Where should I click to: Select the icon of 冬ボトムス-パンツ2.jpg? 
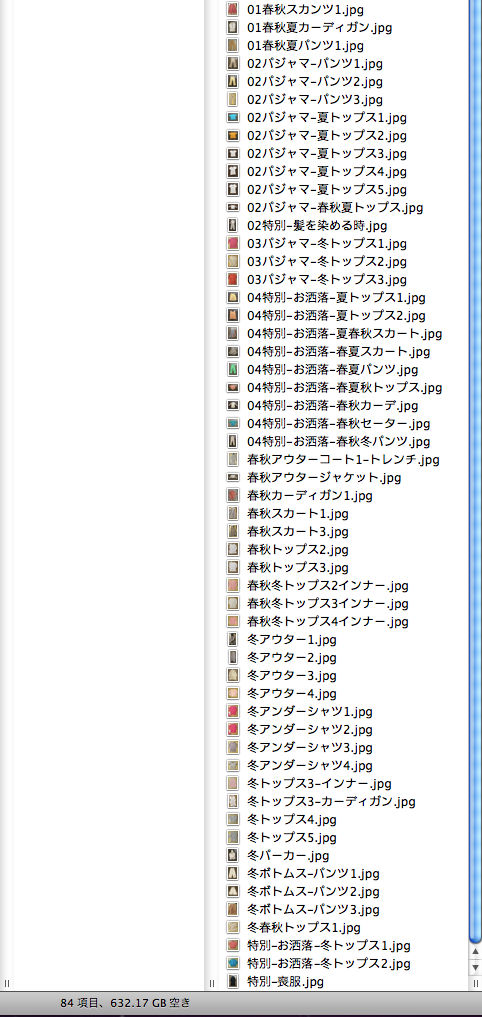[x=233, y=892]
